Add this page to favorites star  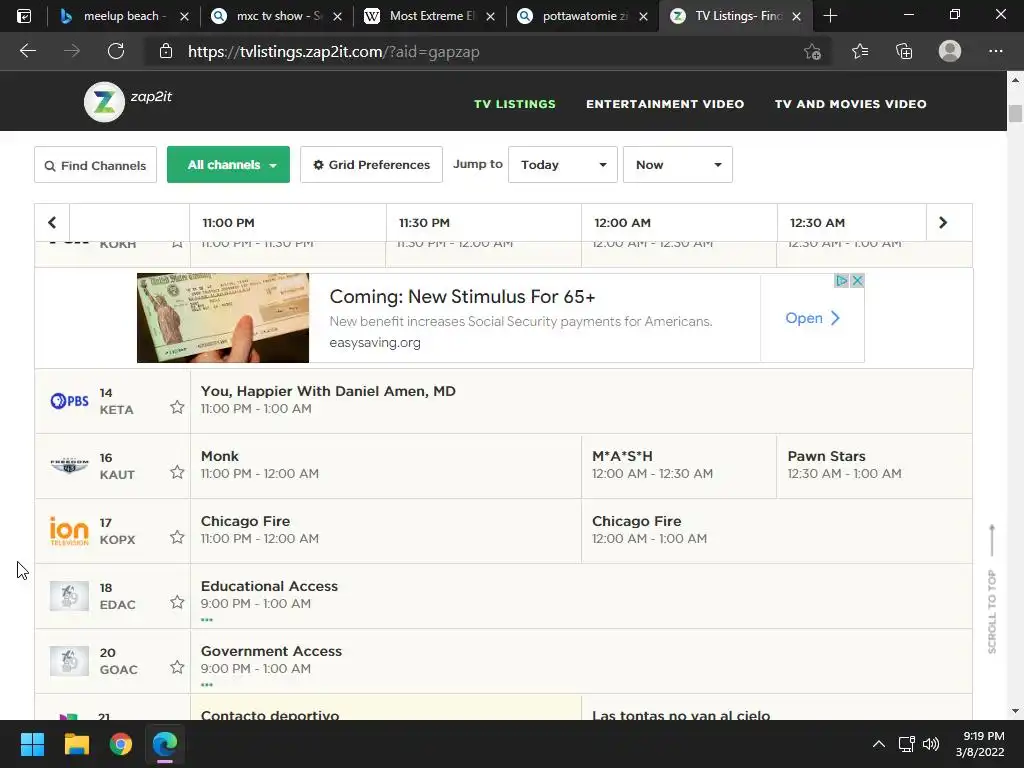click(x=812, y=51)
